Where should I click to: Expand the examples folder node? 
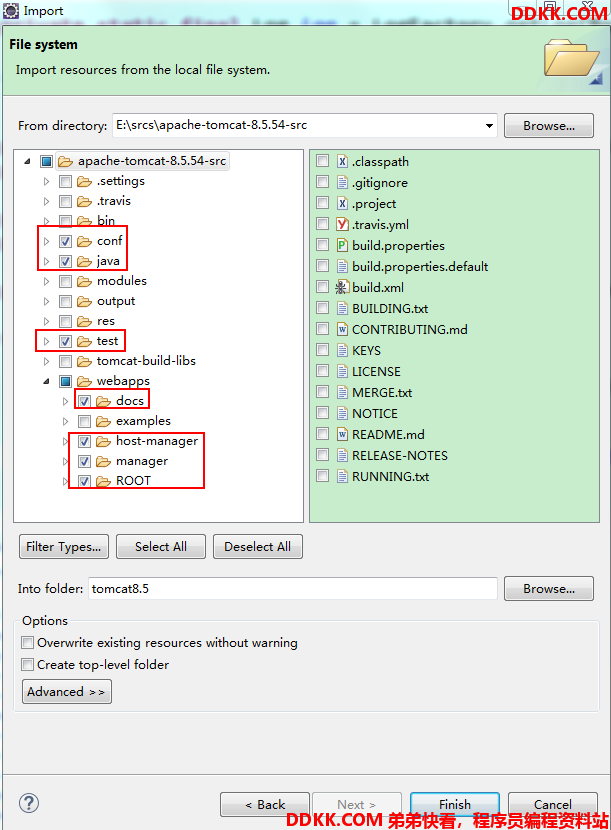(x=66, y=421)
